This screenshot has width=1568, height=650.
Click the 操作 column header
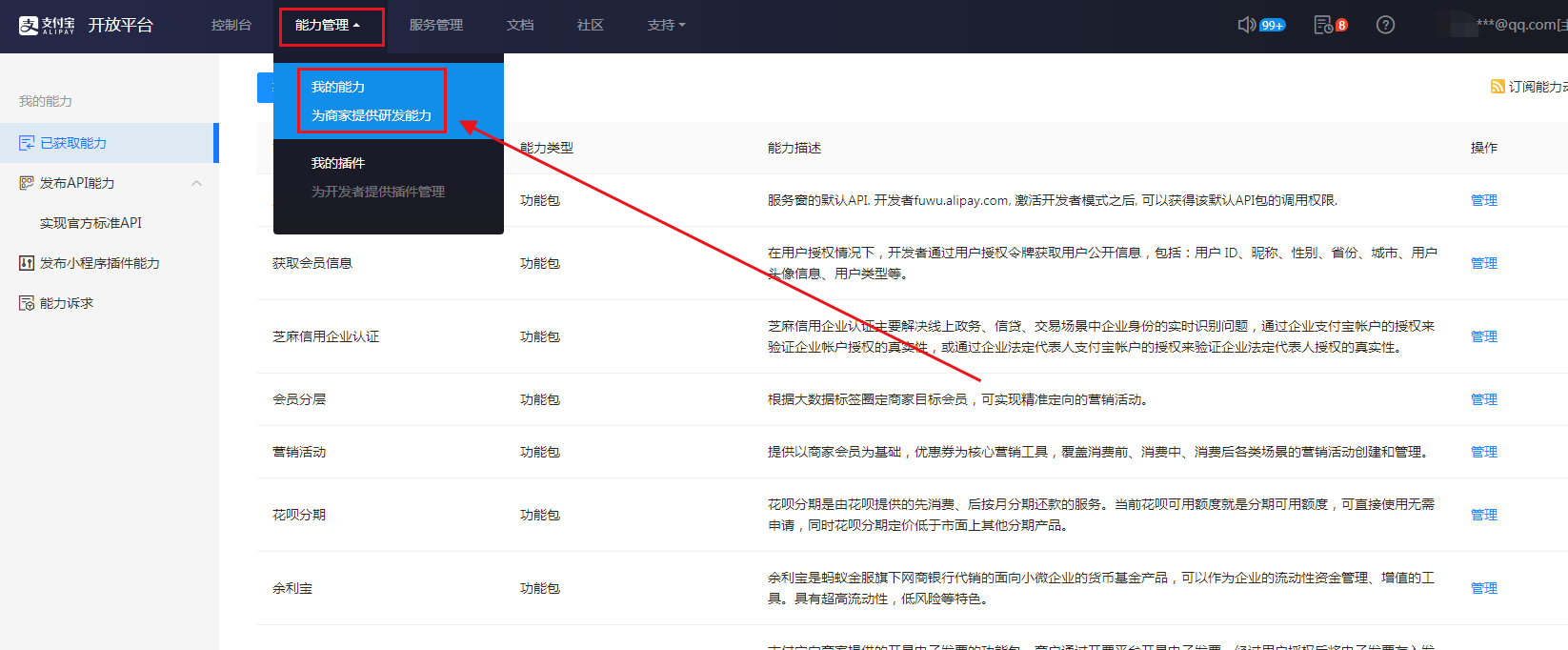[x=1484, y=148]
